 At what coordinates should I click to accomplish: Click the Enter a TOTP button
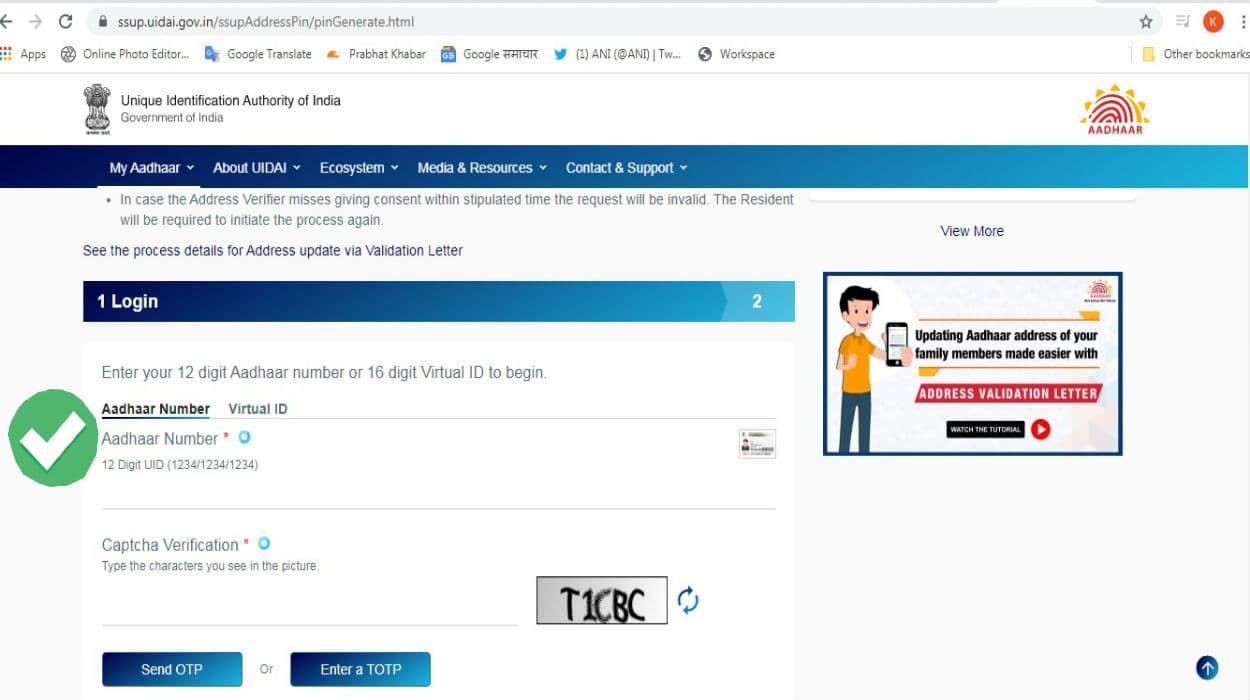point(360,669)
